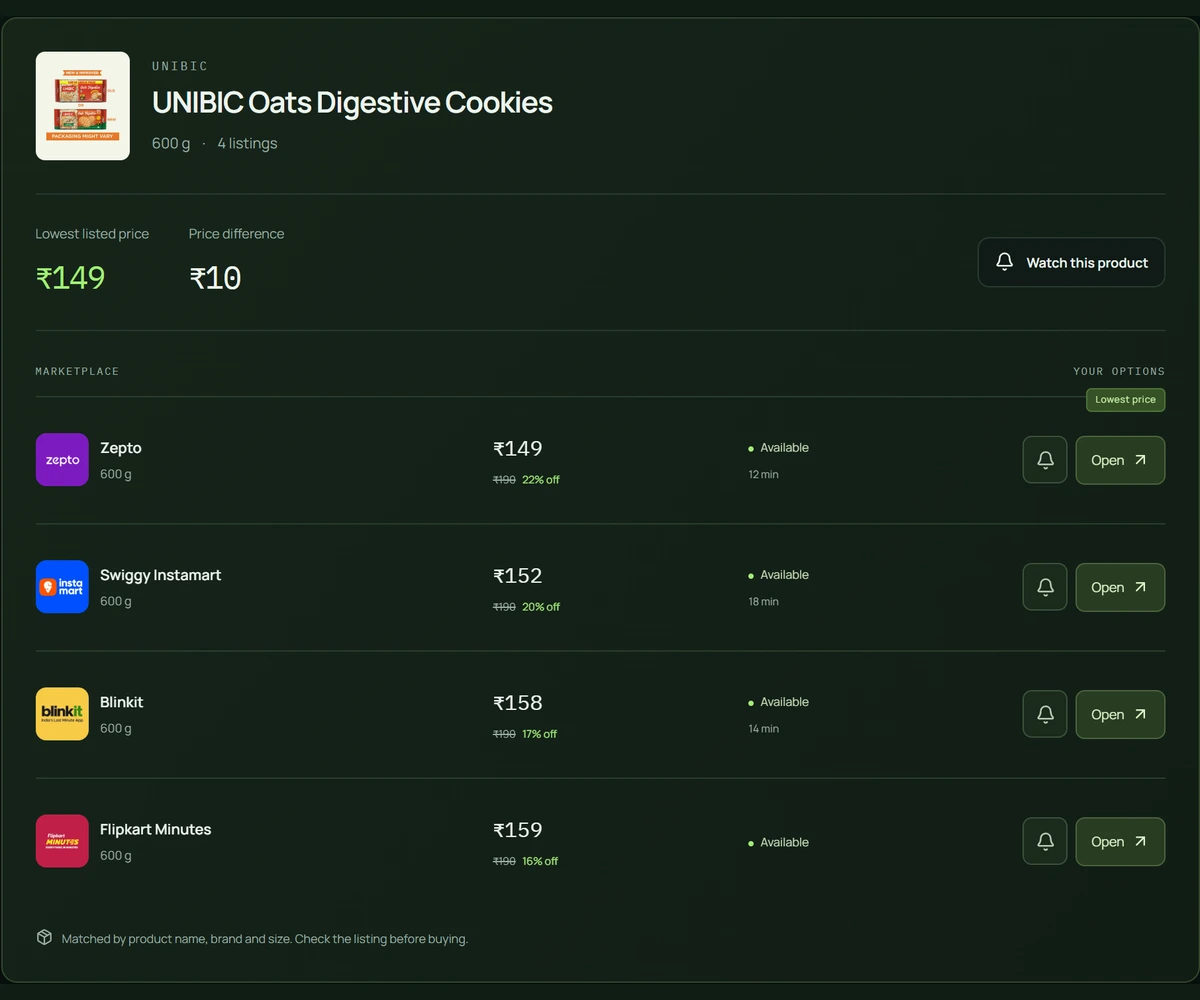This screenshot has height=1000, width=1200.
Task: Click the ₹159 Flipkart Minutes price
Action: tap(518, 830)
